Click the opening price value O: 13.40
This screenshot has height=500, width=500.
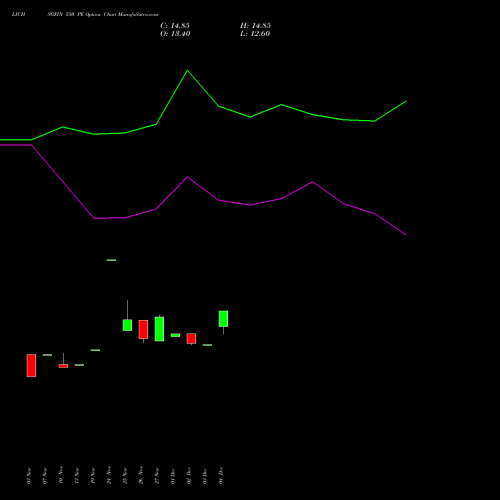175,34
